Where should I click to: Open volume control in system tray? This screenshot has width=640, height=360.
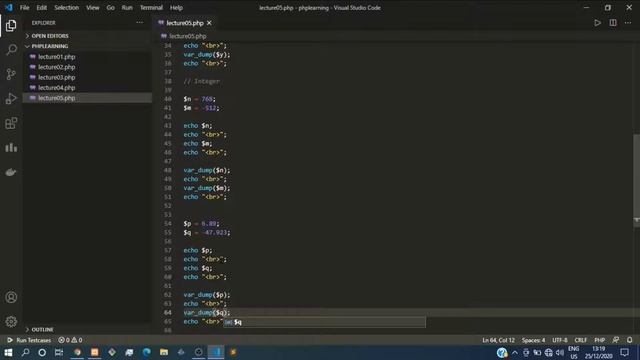(560, 352)
